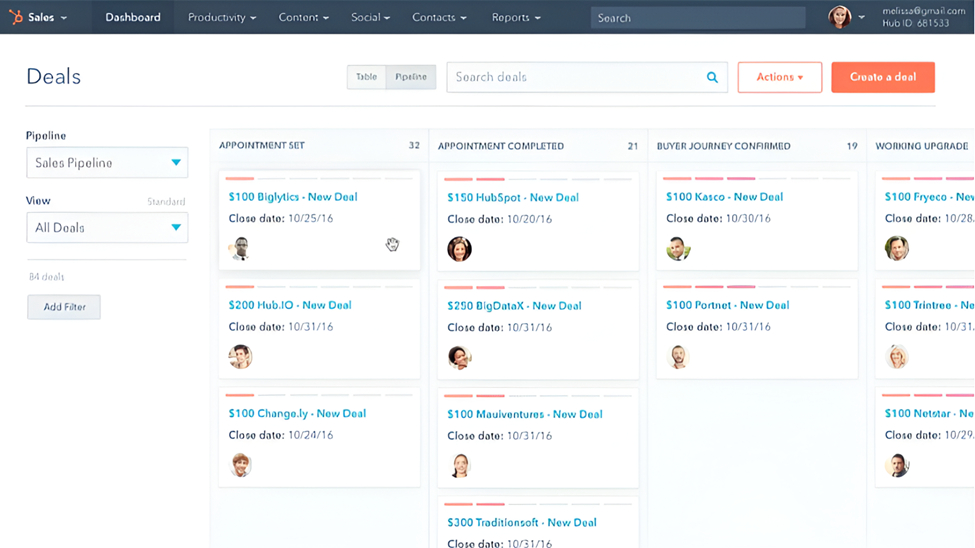Expand the Sales menu in the top bar
The height and width of the screenshot is (548, 975).
click(x=47, y=17)
